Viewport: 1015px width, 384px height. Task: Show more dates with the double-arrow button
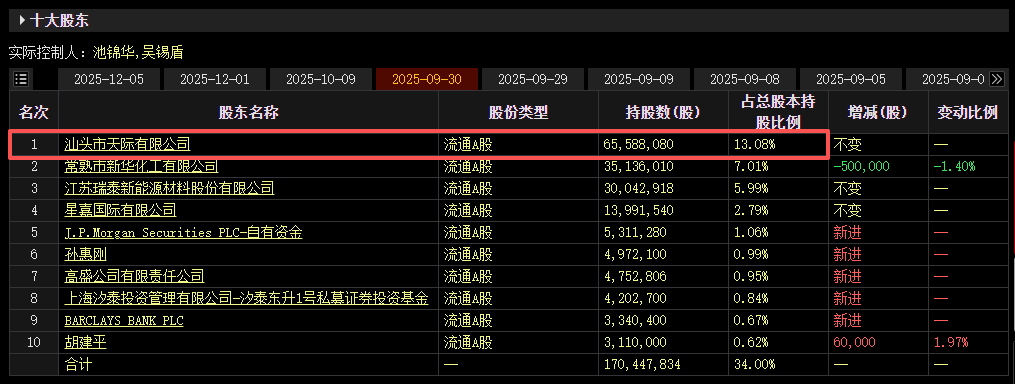997,79
